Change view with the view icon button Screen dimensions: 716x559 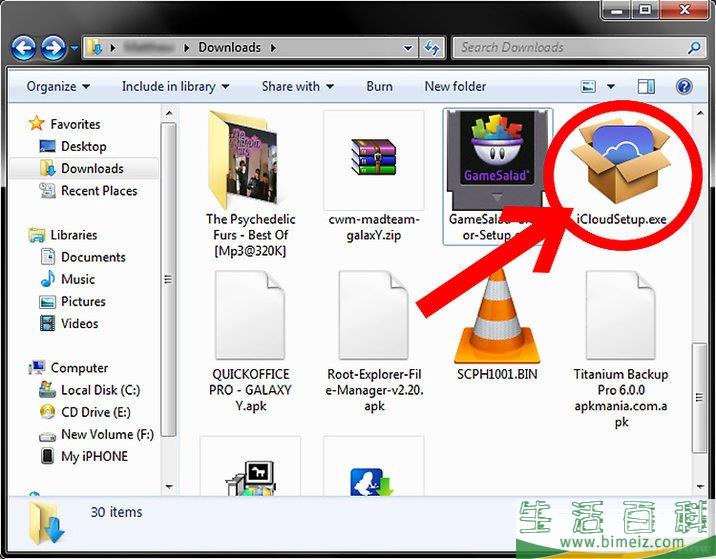click(x=588, y=86)
